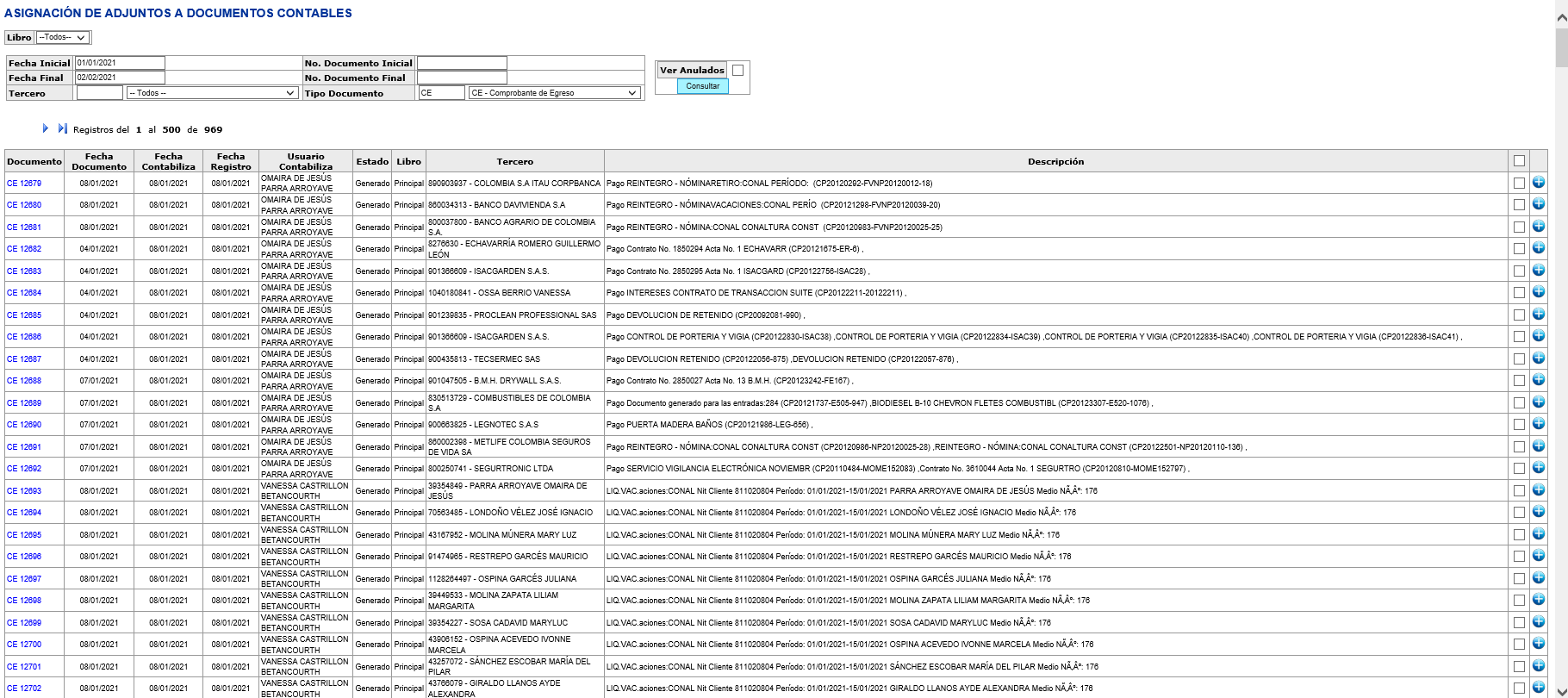Click the blue plus icon for CE 12679
The width and height of the screenshot is (1568, 698).
(x=1538, y=183)
